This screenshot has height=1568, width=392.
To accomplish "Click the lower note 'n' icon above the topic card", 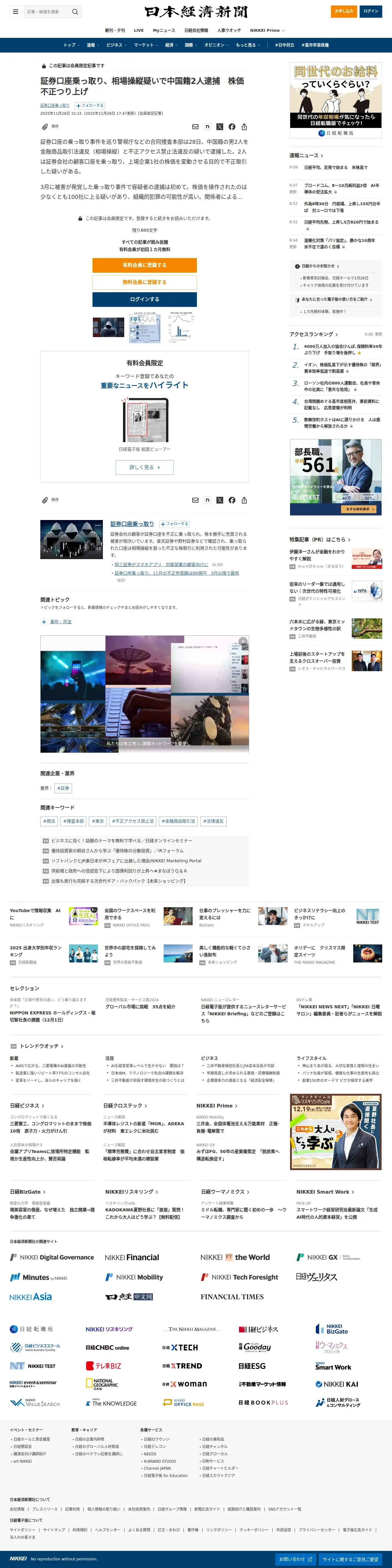I will click(208, 500).
